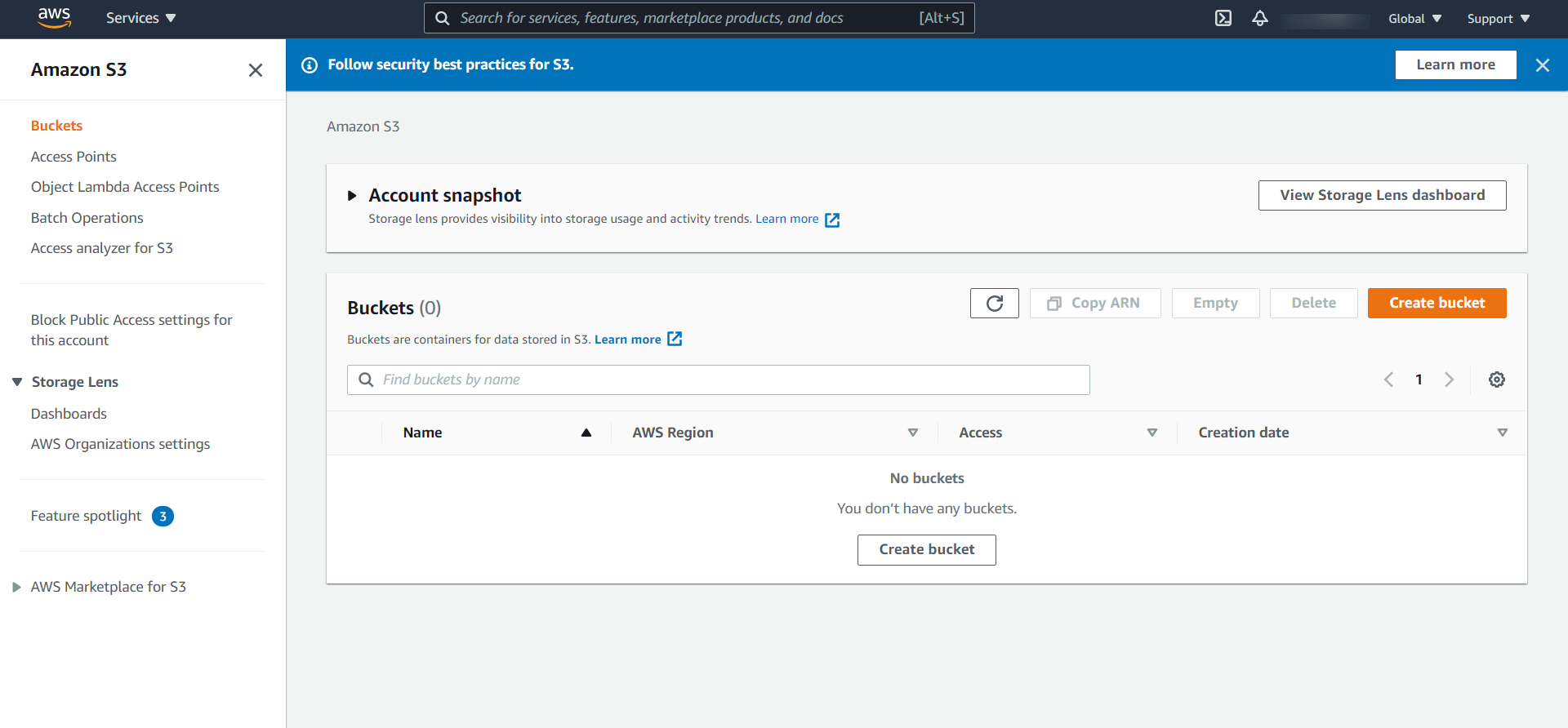Open Access analyzer for S3

coord(102,248)
